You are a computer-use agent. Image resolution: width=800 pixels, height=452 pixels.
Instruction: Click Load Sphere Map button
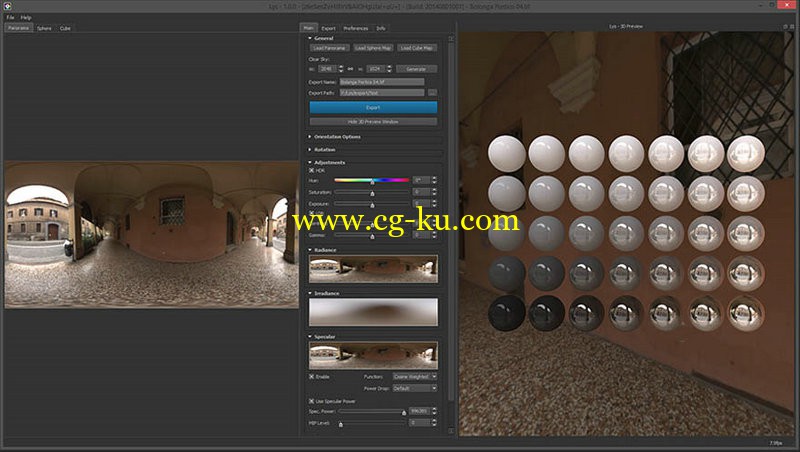[373, 48]
